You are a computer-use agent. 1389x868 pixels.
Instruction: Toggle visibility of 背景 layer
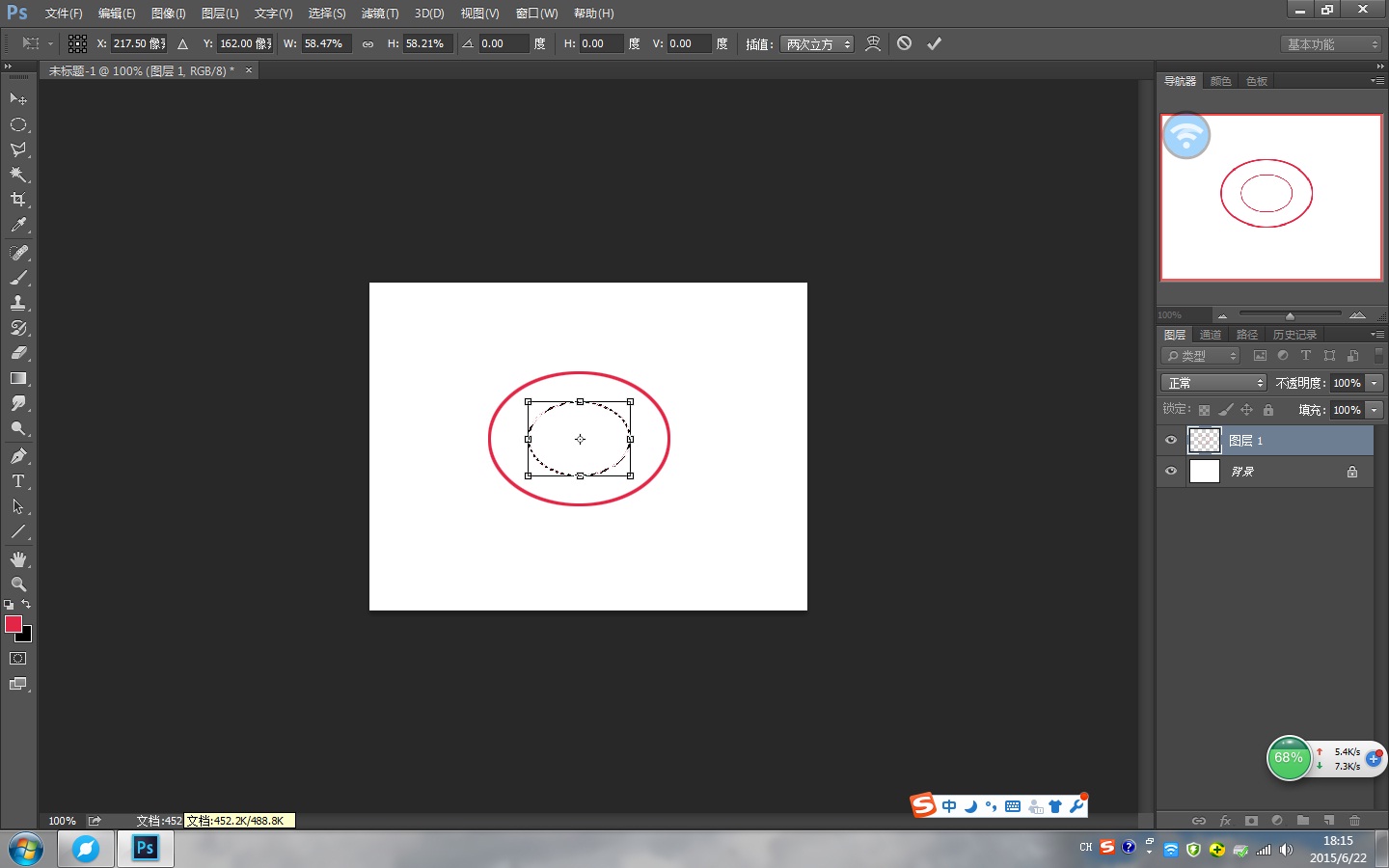click(1171, 472)
